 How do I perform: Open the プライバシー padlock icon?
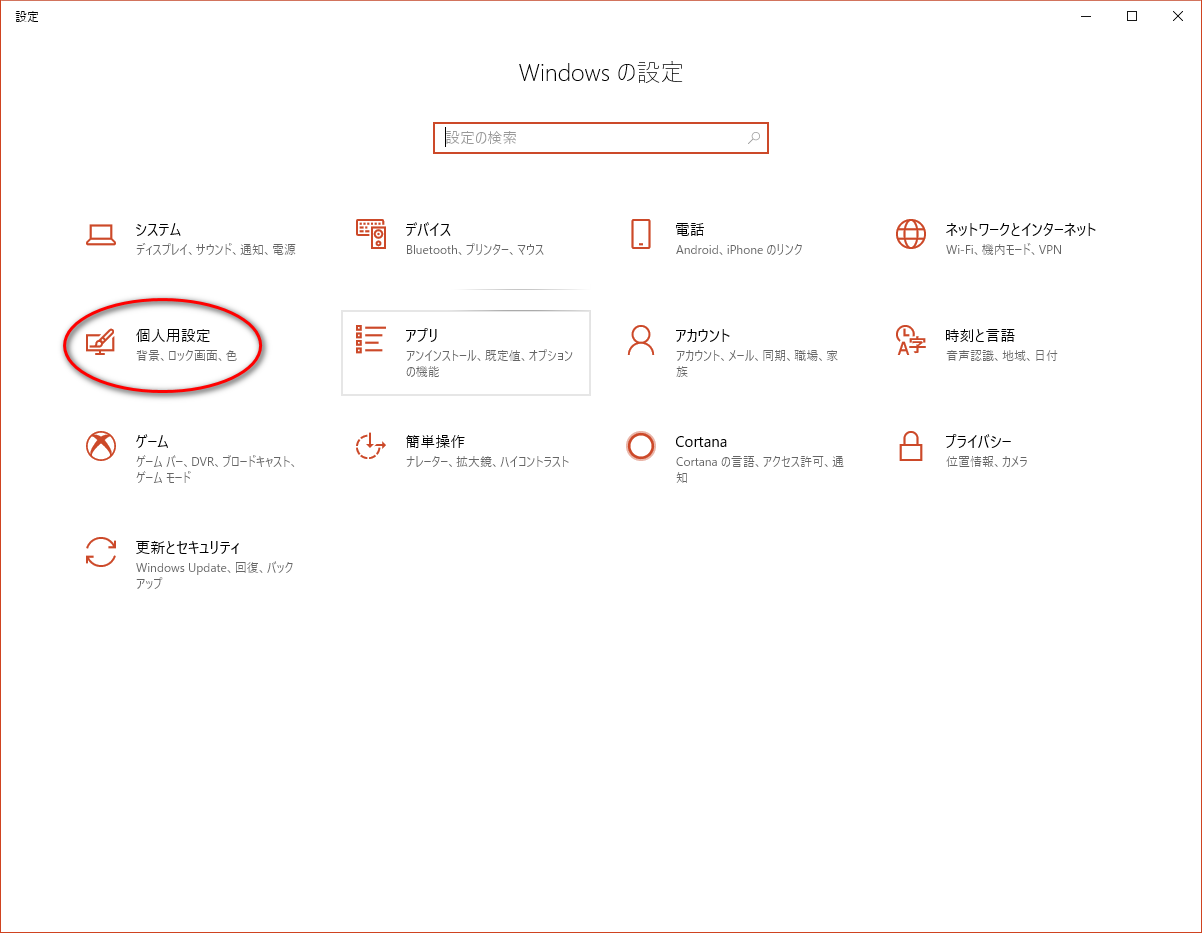(910, 446)
